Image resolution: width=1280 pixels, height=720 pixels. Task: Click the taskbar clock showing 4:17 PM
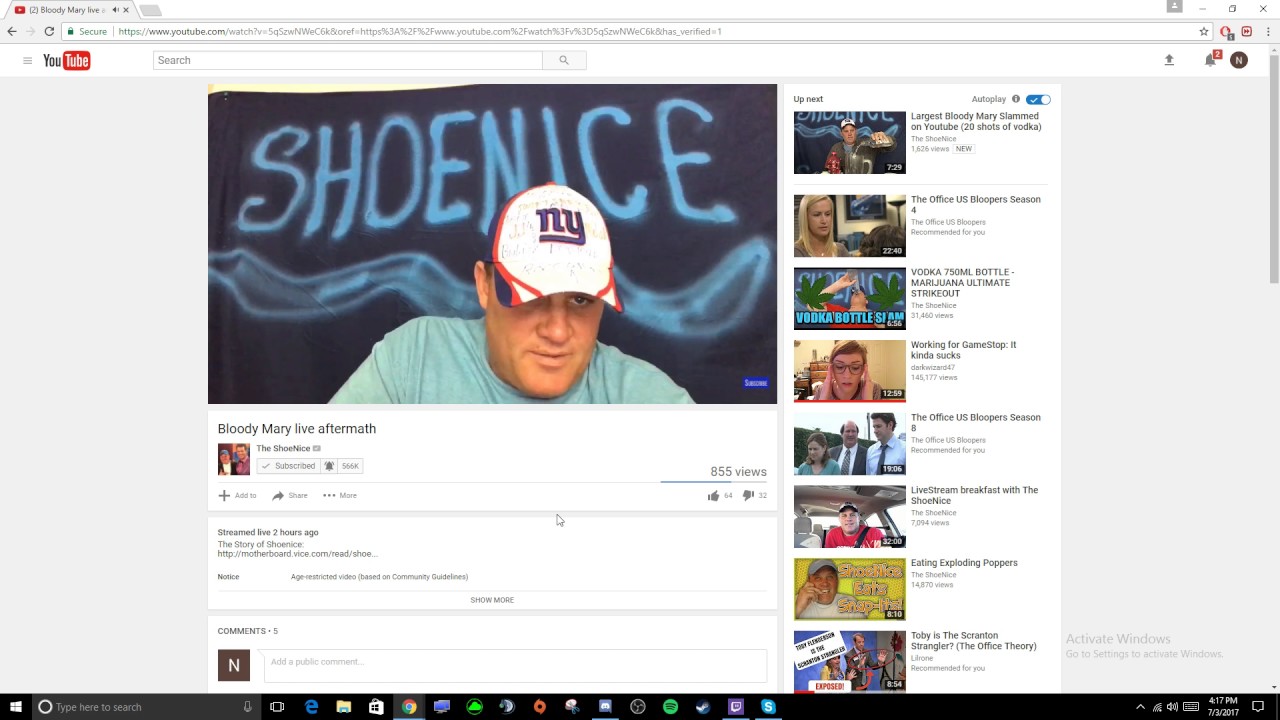1224,707
